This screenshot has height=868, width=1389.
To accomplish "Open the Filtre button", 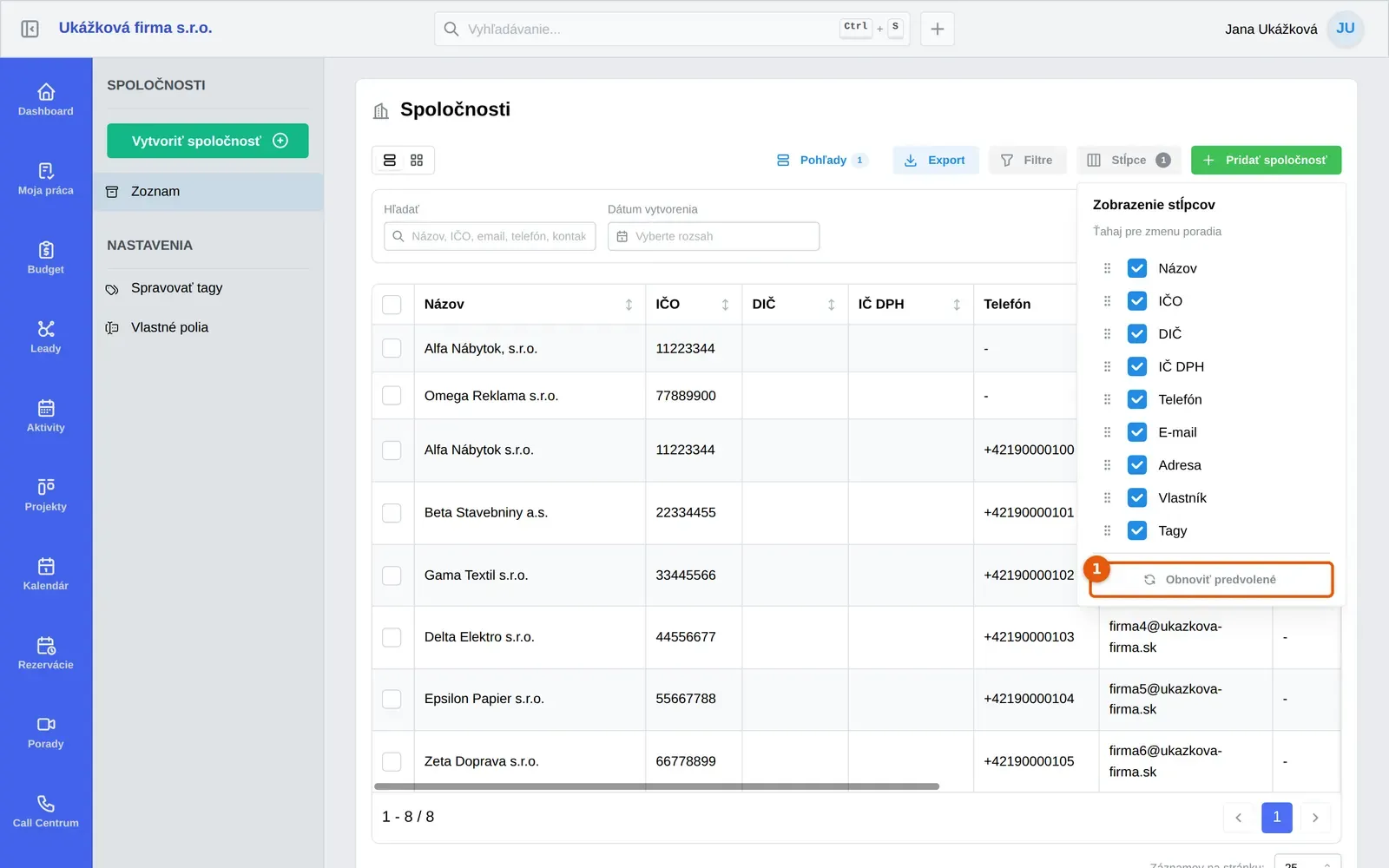I will (x=1027, y=161).
